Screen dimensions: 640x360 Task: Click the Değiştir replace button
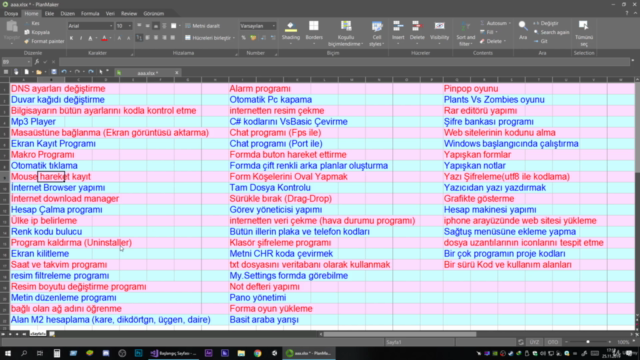546,23
